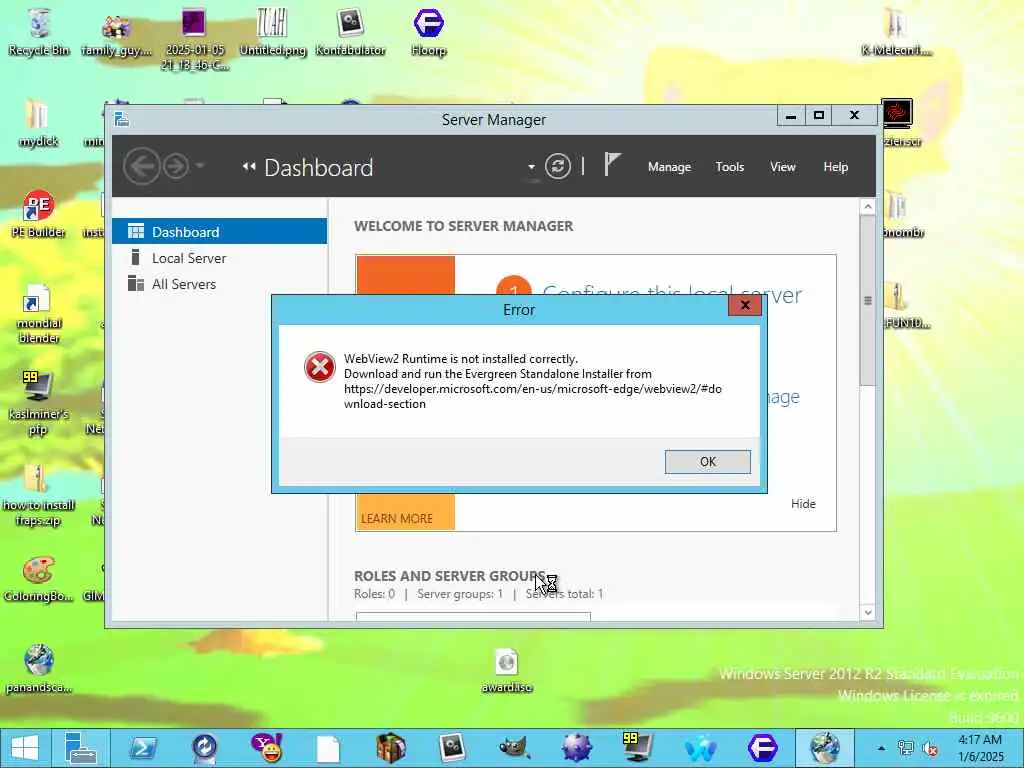Viewport: 1024px width, 768px height.
Task: Show hidden system tray icons
Action: [881, 748]
